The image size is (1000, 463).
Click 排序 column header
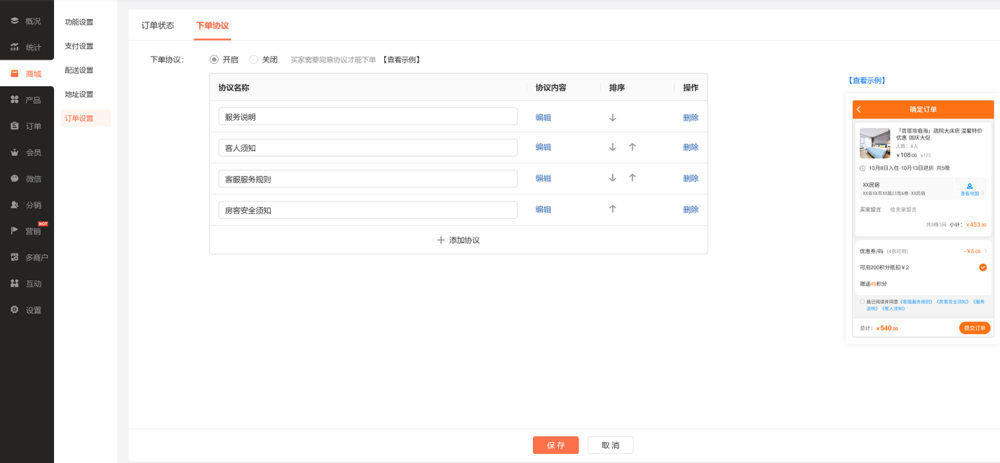pyautogui.click(x=617, y=87)
